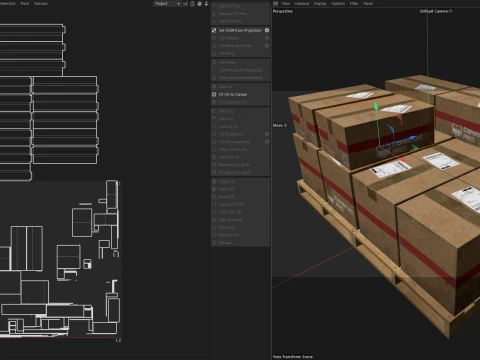Click the lock icon beside Project dropdown
The image size is (480, 360).
[x=192, y=4]
